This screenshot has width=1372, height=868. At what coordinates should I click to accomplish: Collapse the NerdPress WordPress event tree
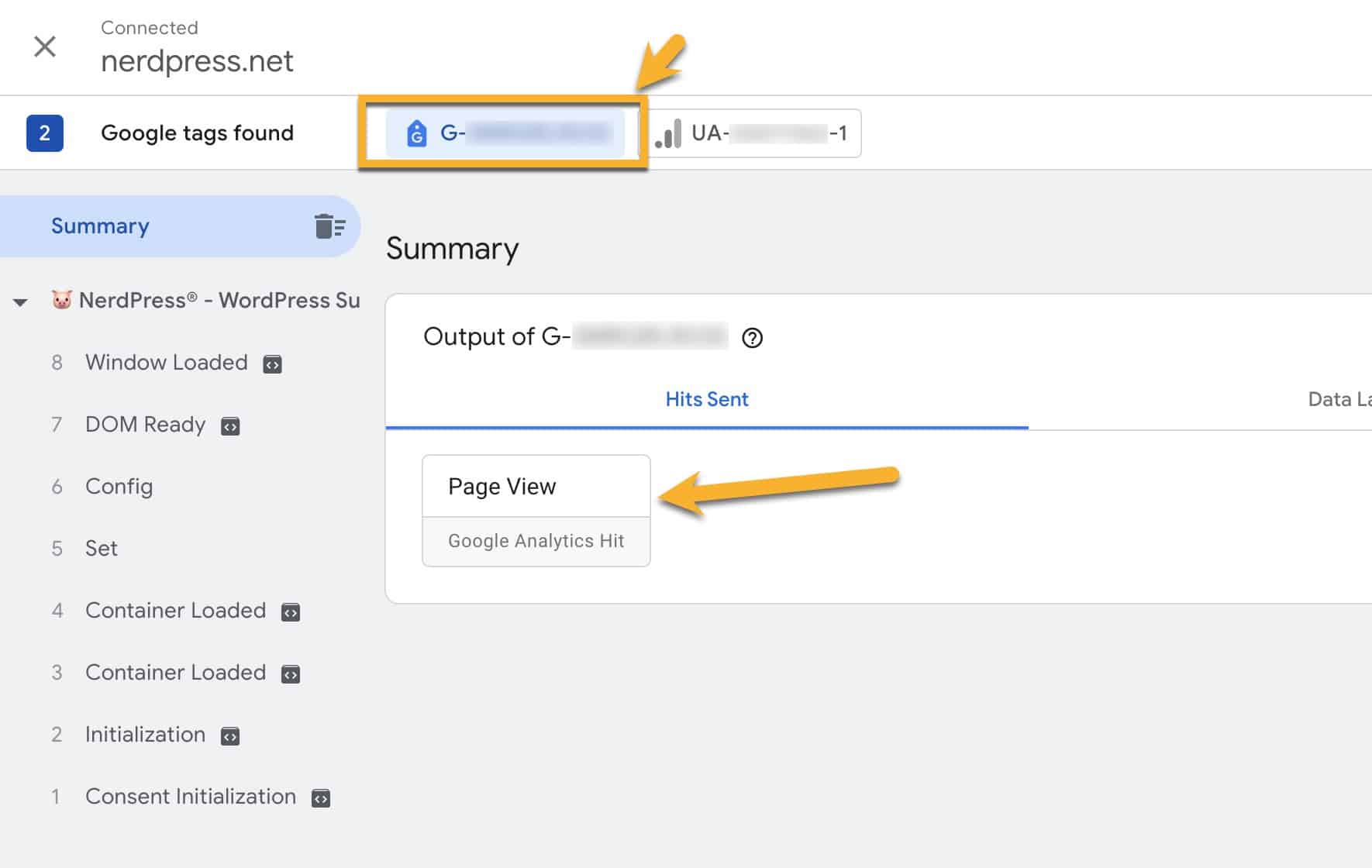pyautogui.click(x=19, y=301)
